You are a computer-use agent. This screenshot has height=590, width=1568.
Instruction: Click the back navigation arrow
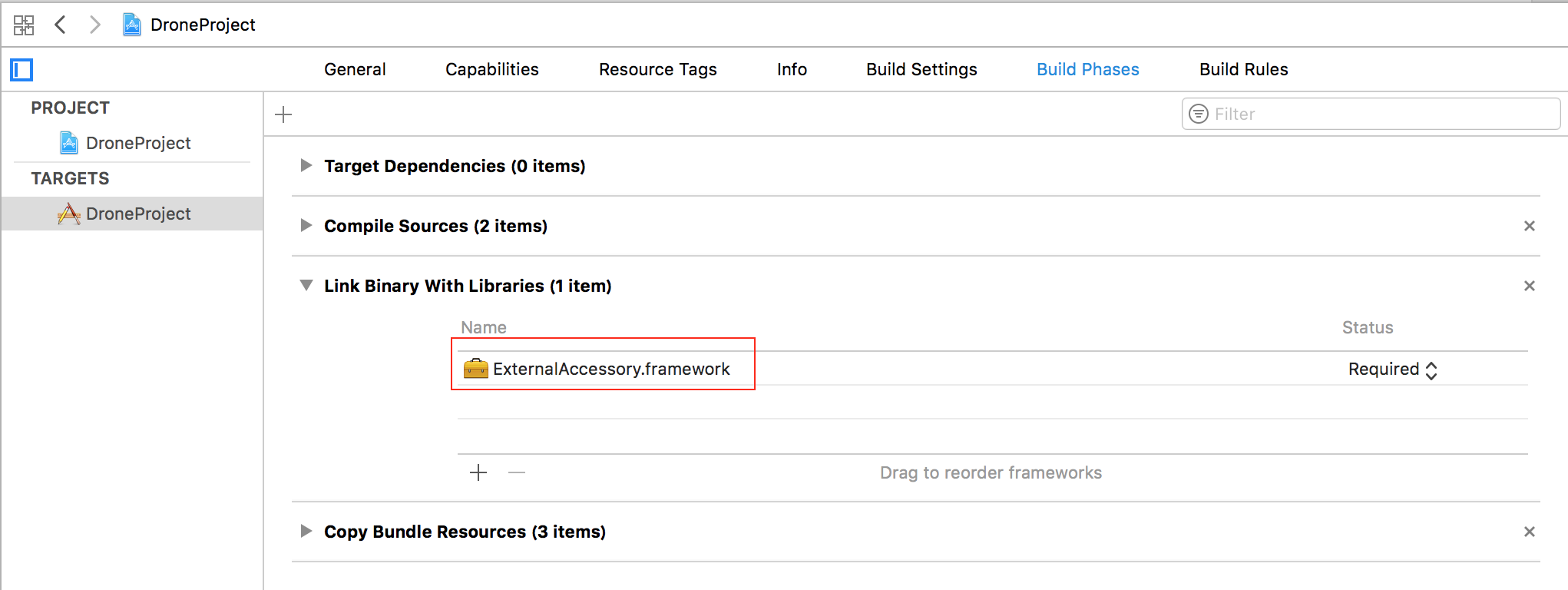(x=61, y=24)
